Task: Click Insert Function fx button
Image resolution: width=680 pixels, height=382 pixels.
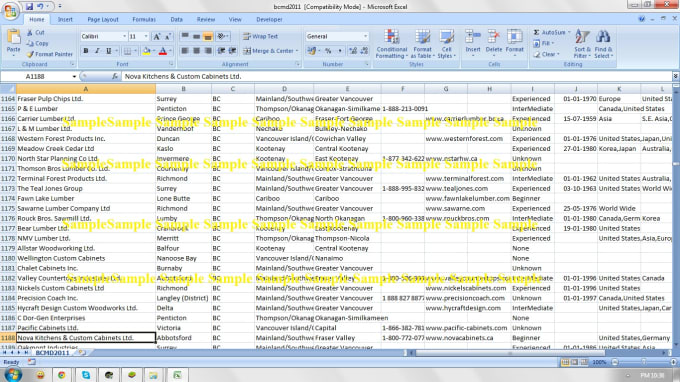Action: click(x=115, y=76)
